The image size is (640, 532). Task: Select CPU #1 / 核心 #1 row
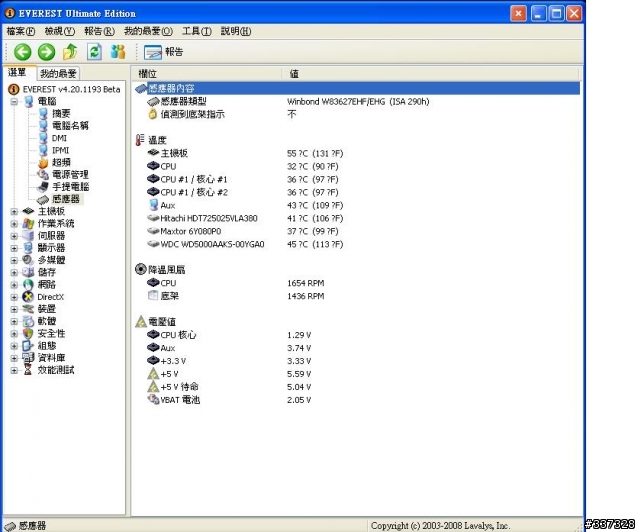coord(358,179)
